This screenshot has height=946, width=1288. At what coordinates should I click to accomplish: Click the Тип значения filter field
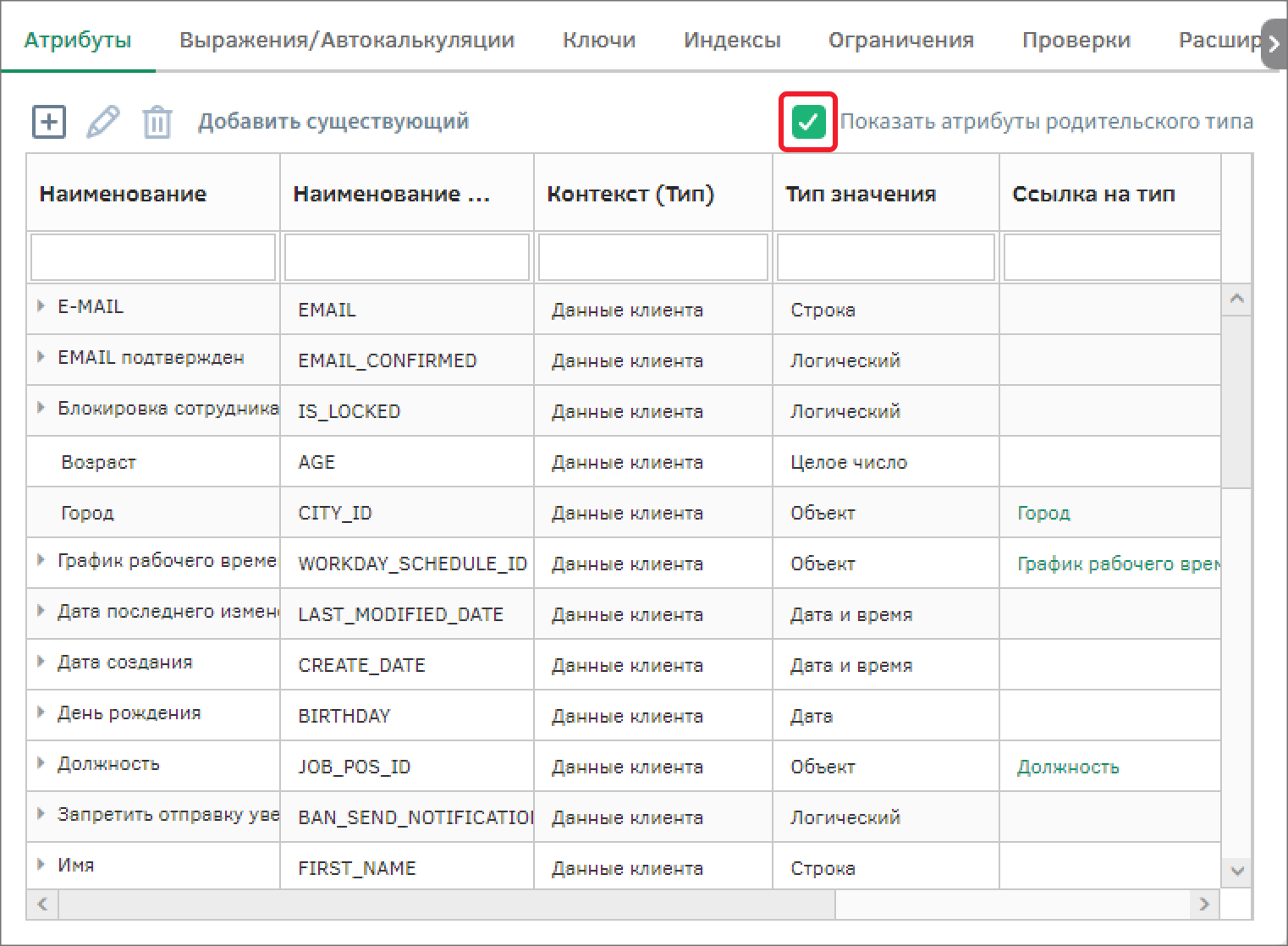coord(885,257)
